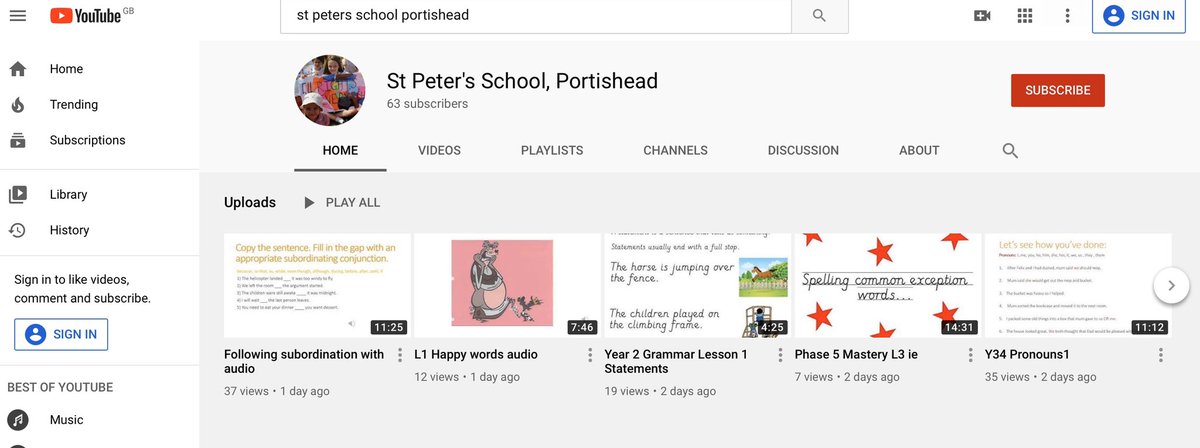Click the channel avatar image
Viewport: 1200px width, 448px height.
tap(329, 90)
